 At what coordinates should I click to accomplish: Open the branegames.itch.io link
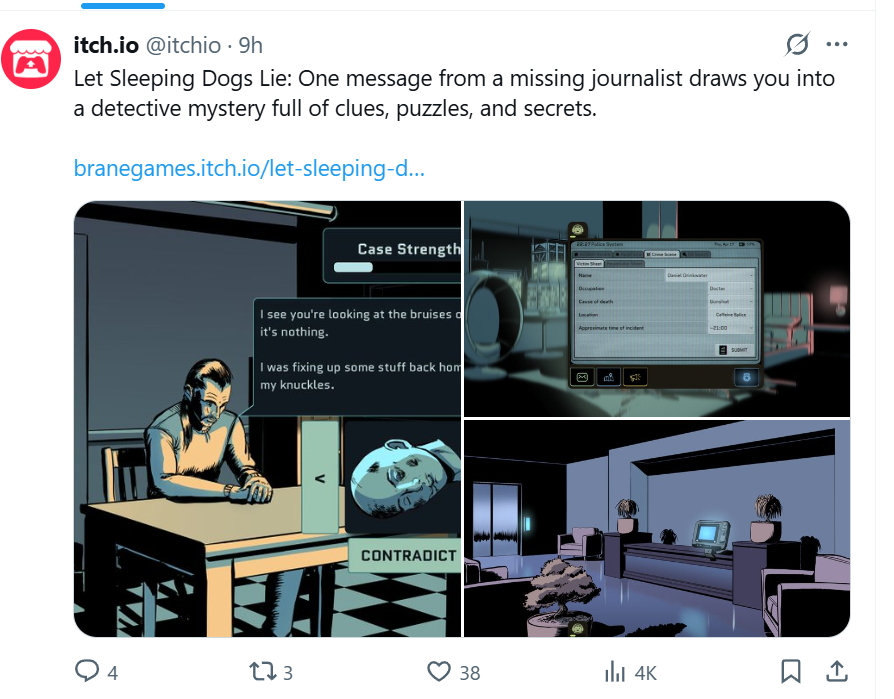[x=249, y=168]
